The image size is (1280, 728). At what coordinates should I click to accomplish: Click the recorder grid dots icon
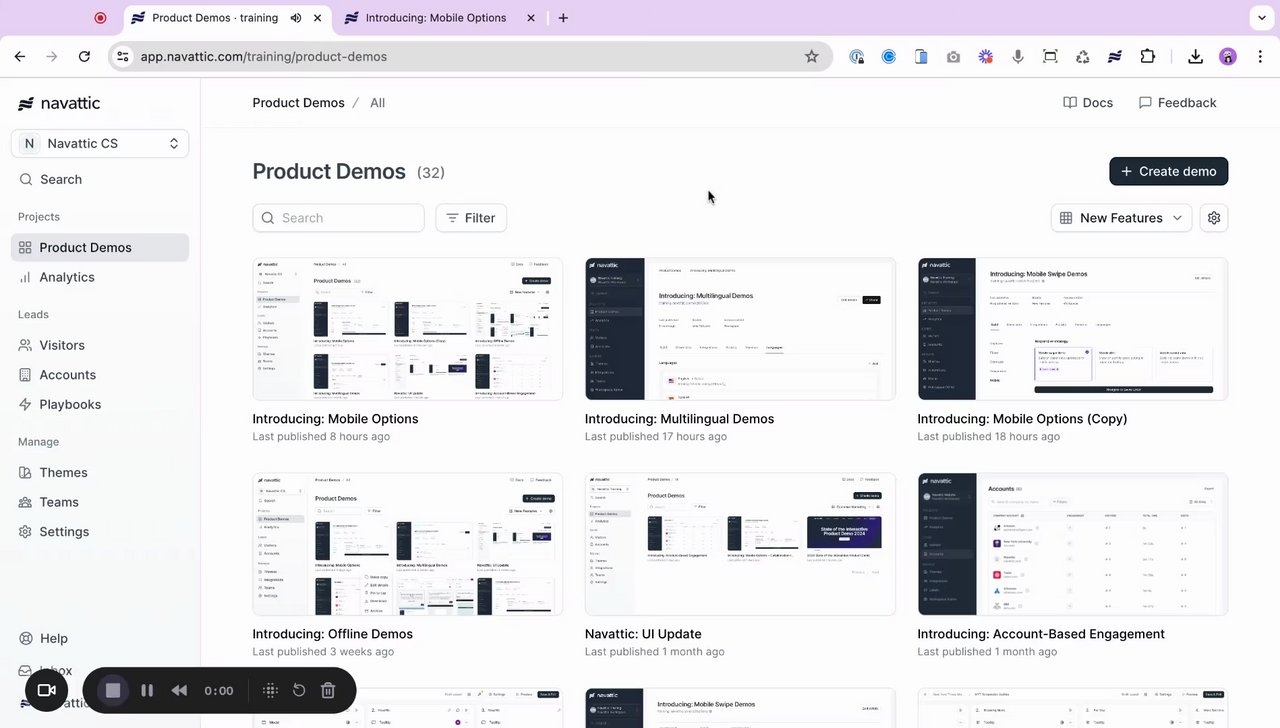point(270,690)
